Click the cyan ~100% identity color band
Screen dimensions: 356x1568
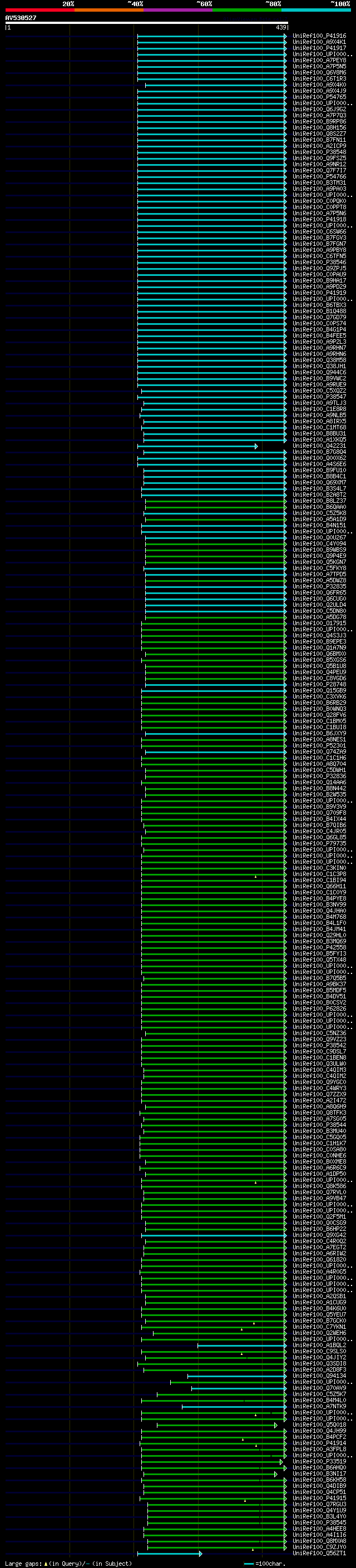click(316, 10)
